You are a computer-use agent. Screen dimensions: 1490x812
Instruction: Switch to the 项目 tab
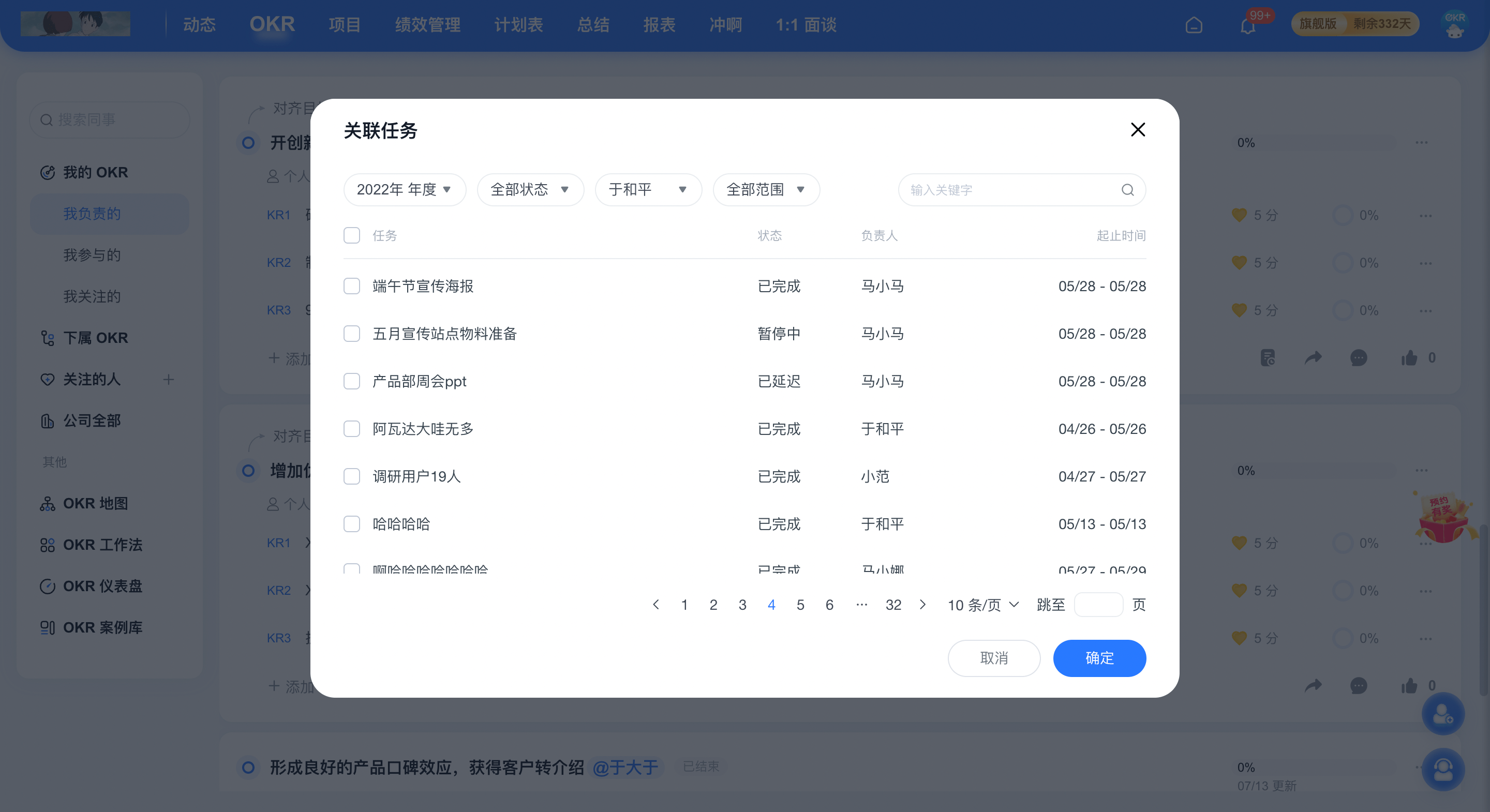pos(345,25)
